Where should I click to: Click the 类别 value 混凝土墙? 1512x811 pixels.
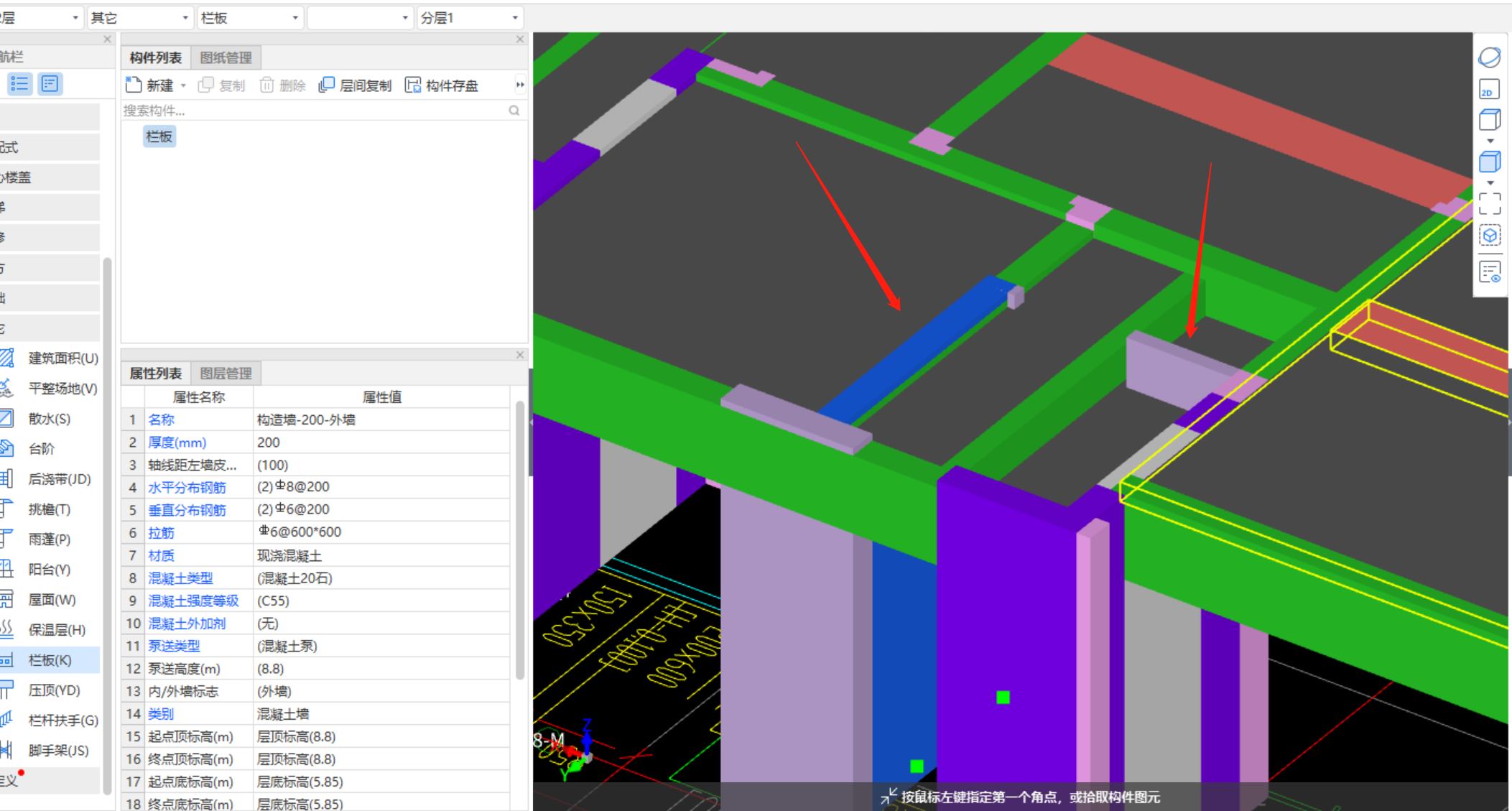[x=381, y=714]
